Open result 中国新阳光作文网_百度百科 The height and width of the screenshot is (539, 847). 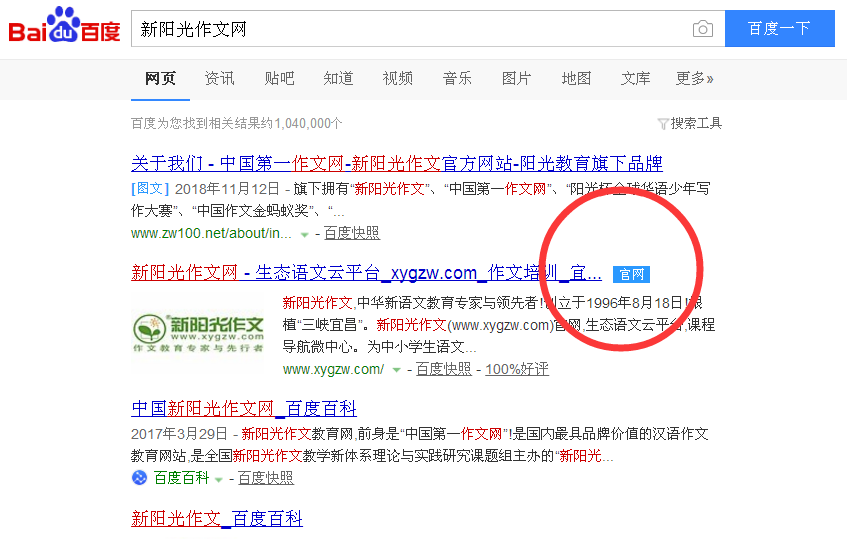coord(244,408)
